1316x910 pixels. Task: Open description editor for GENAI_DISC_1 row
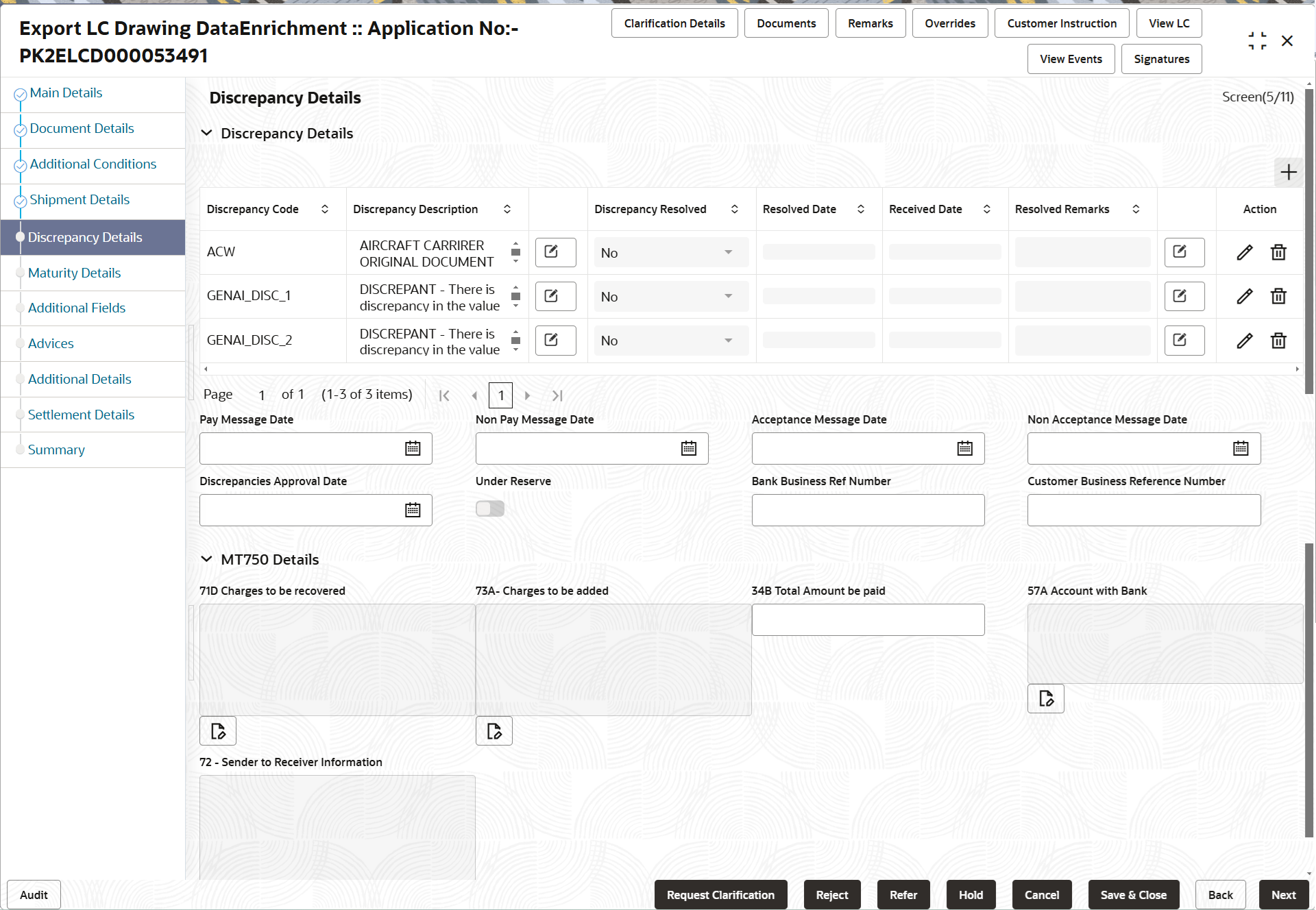click(x=555, y=296)
